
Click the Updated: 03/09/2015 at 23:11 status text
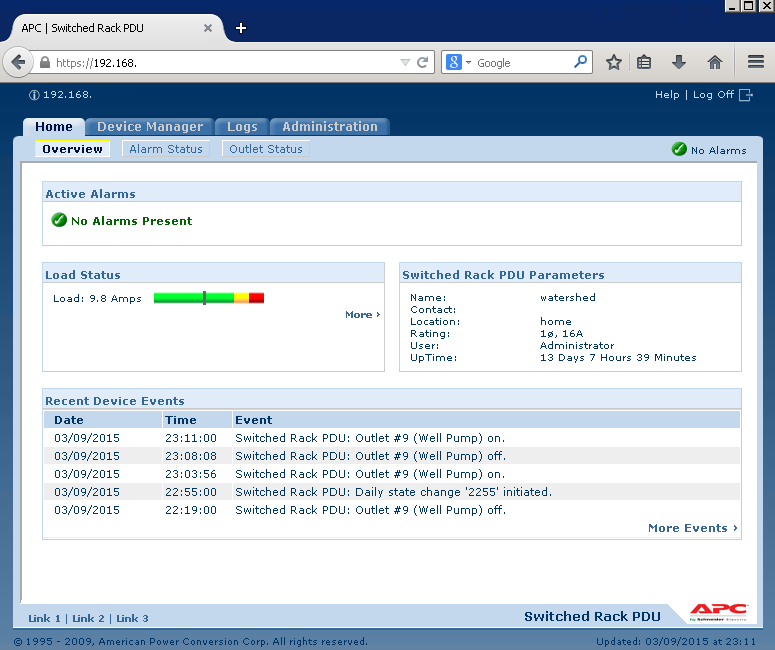click(x=676, y=642)
